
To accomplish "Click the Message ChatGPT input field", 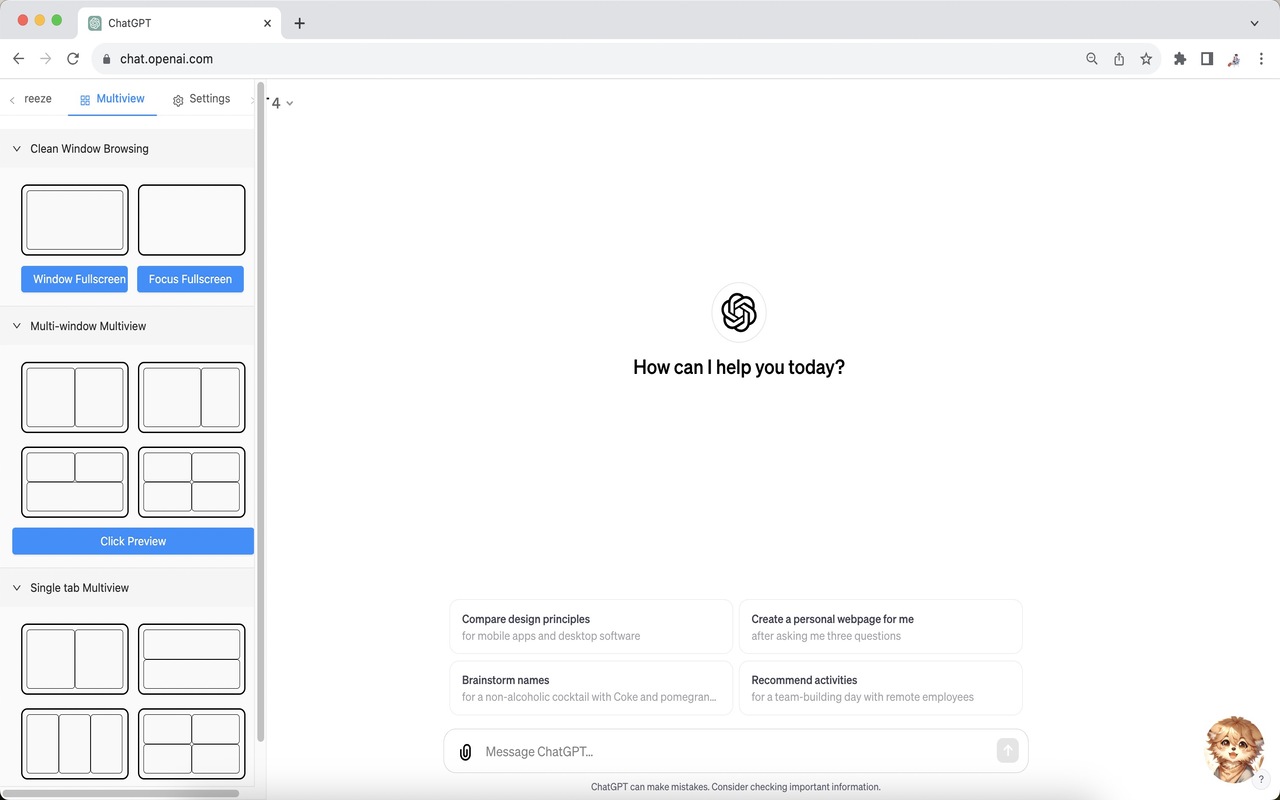I will (700, 751).
